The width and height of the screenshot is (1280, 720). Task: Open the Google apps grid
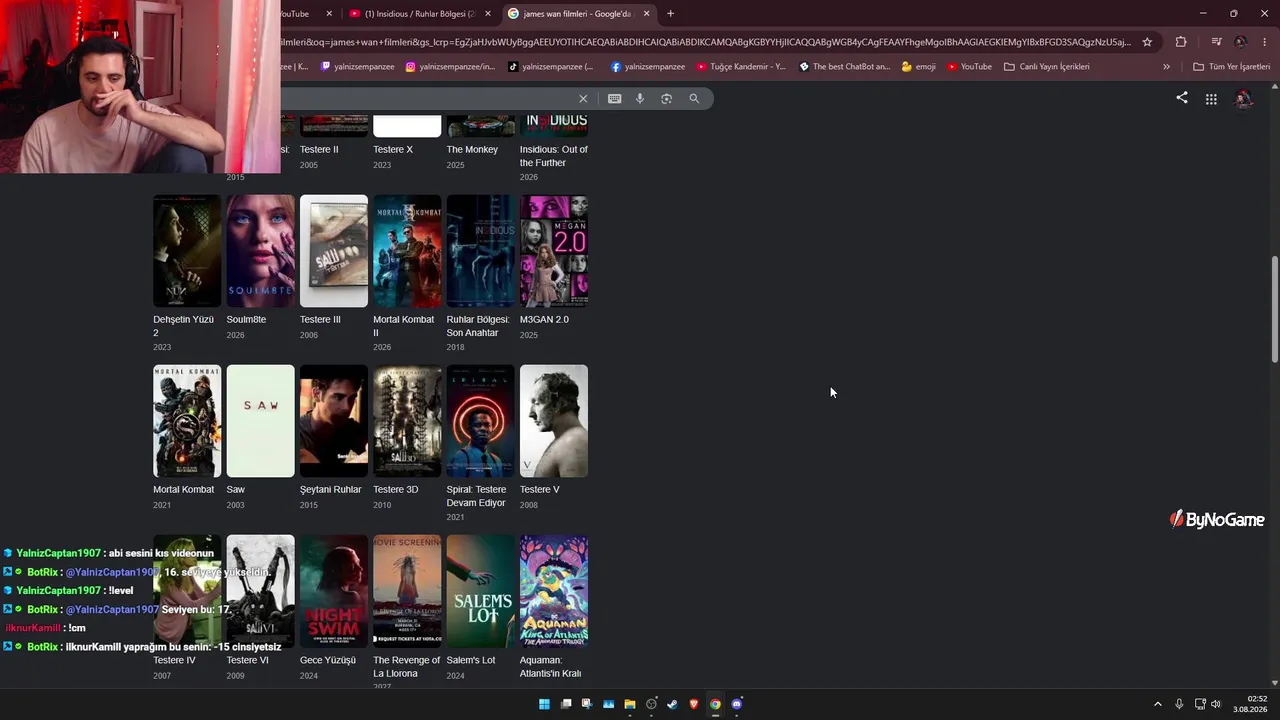[x=1211, y=98]
